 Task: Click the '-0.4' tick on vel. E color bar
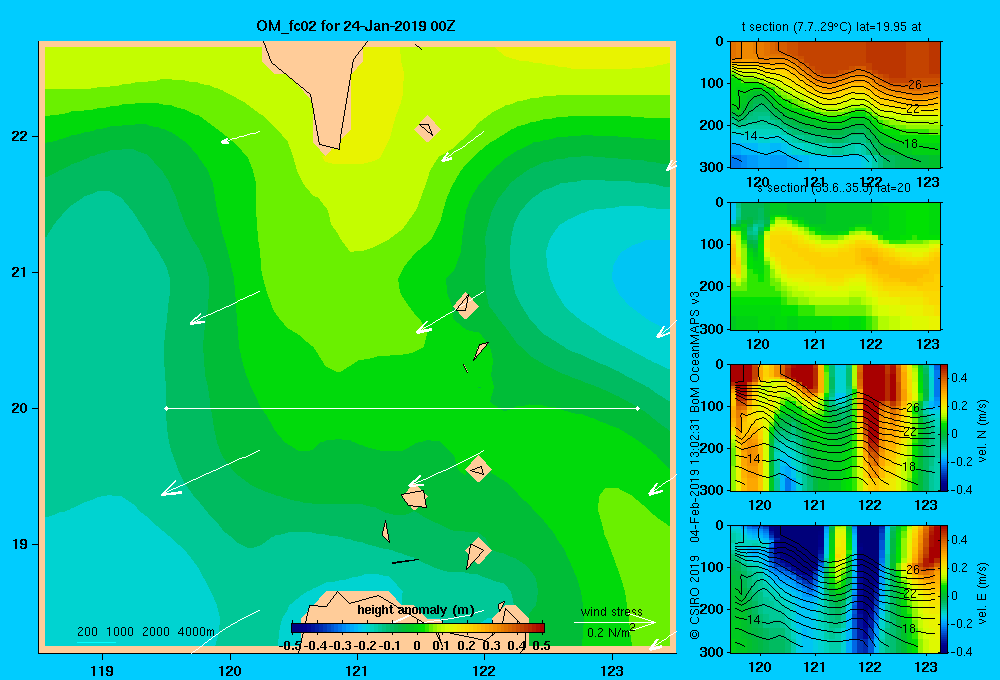tap(961, 651)
